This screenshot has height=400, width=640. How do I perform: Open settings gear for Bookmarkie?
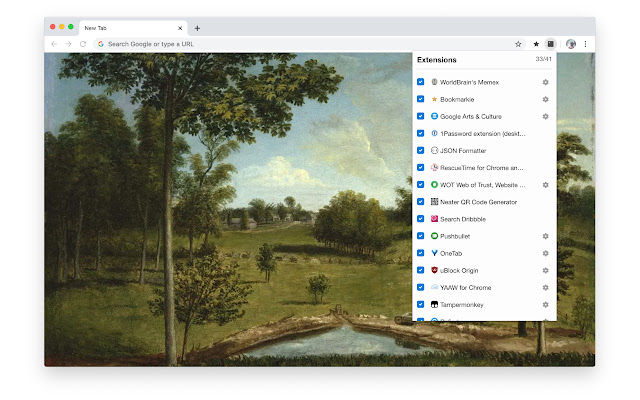(x=545, y=99)
